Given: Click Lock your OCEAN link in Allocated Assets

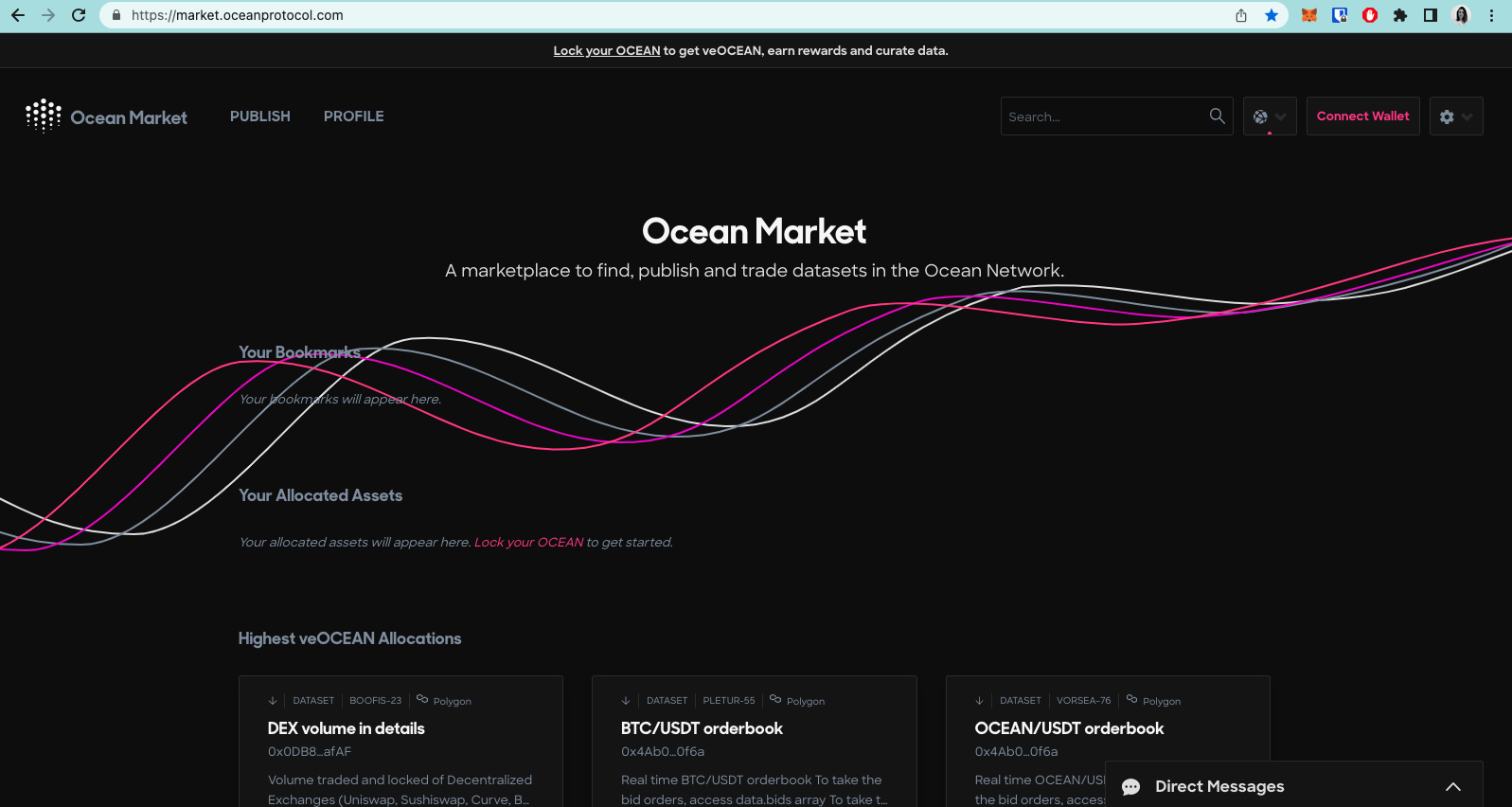Looking at the screenshot, I should (529, 543).
